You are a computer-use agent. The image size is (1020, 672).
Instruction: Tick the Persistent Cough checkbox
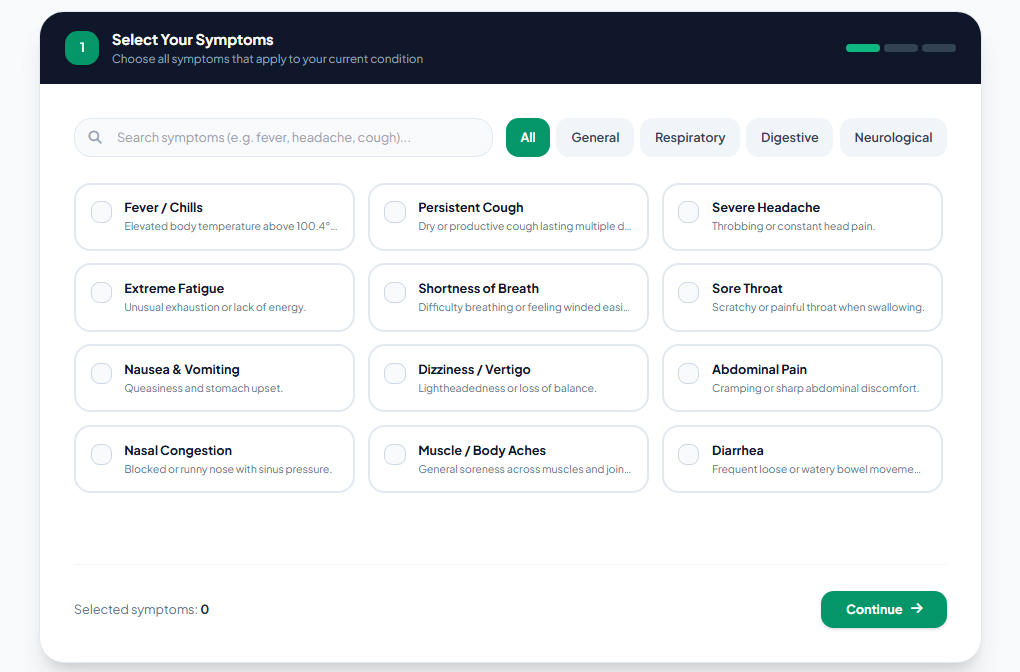(x=395, y=212)
